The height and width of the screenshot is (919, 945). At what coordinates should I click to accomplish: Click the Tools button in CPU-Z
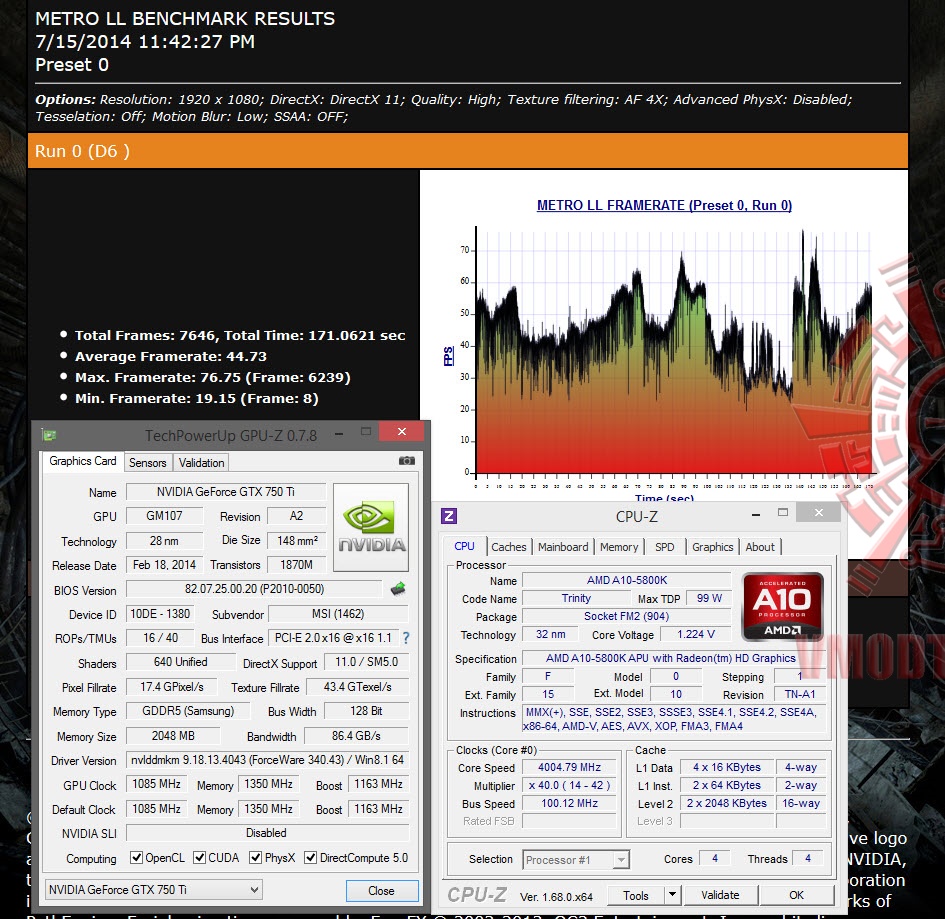pyautogui.click(x=635, y=895)
